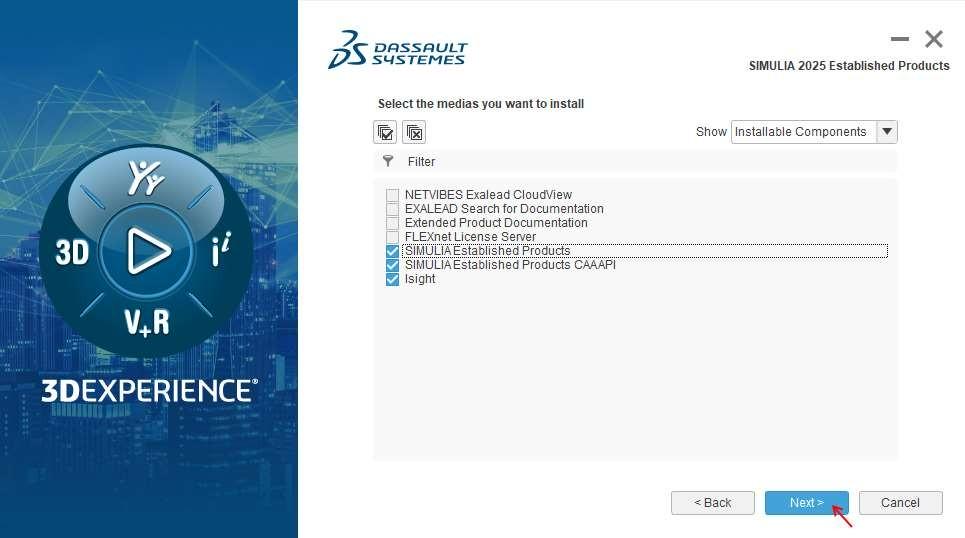Uncheck the Isight checkbox
965x538 pixels.
392,279
